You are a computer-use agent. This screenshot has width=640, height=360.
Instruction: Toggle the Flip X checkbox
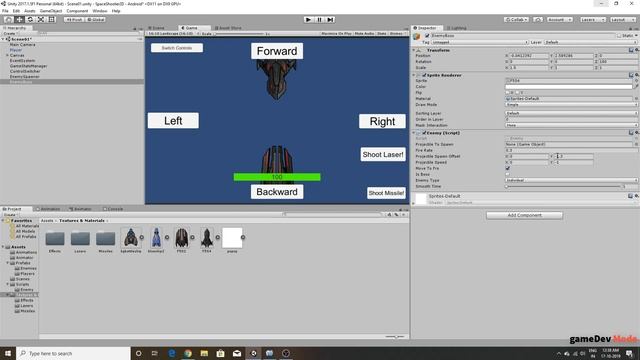508,93
